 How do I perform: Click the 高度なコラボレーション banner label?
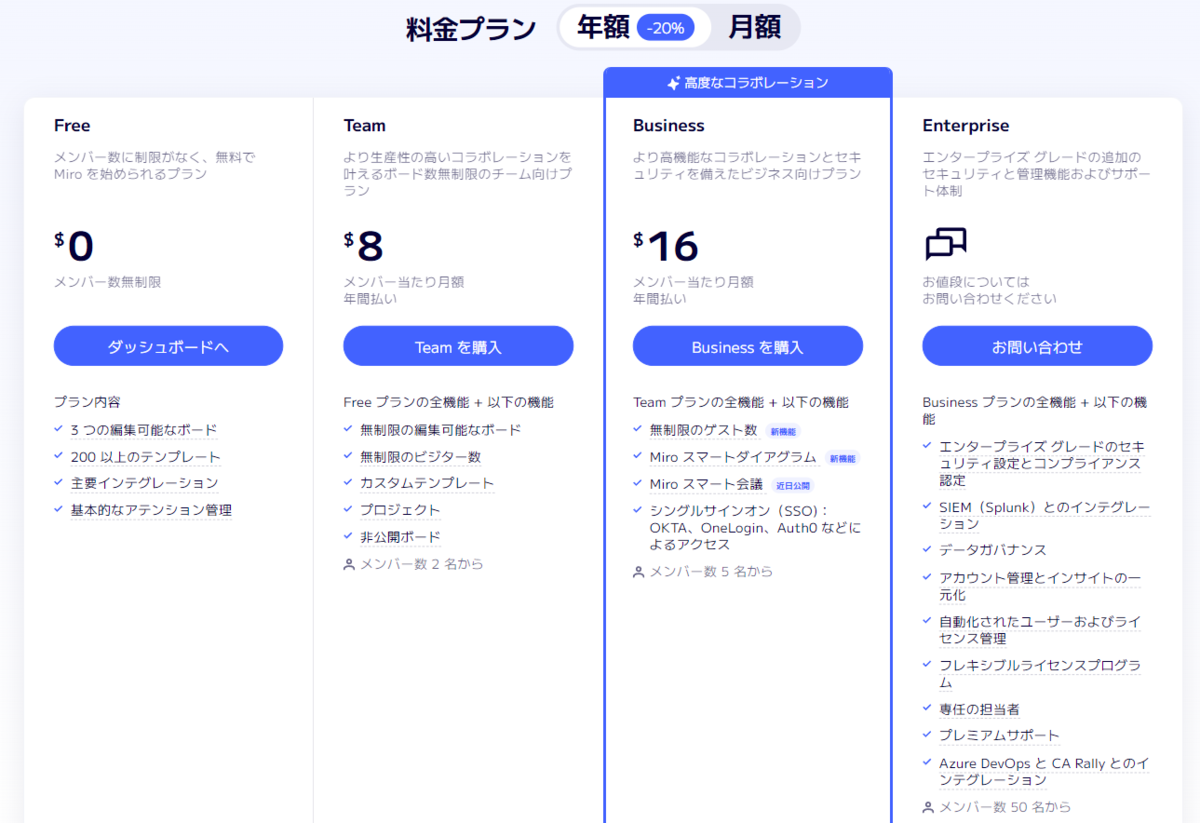click(756, 83)
